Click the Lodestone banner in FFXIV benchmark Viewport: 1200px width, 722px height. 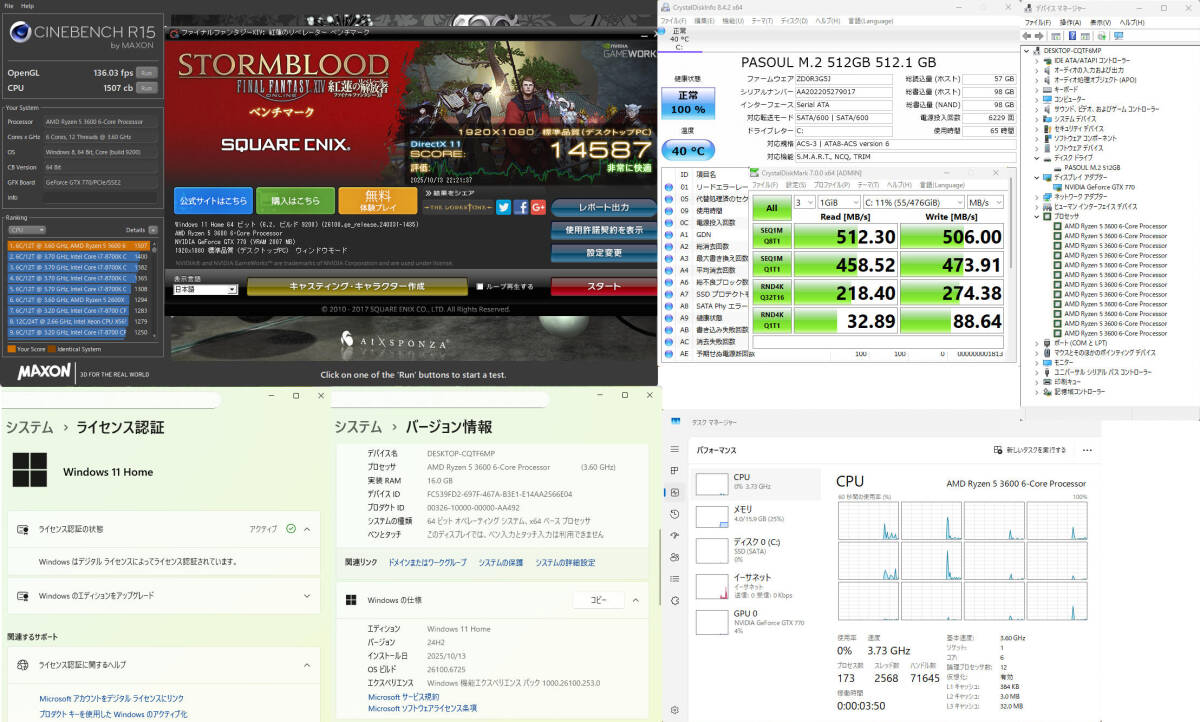pos(458,207)
